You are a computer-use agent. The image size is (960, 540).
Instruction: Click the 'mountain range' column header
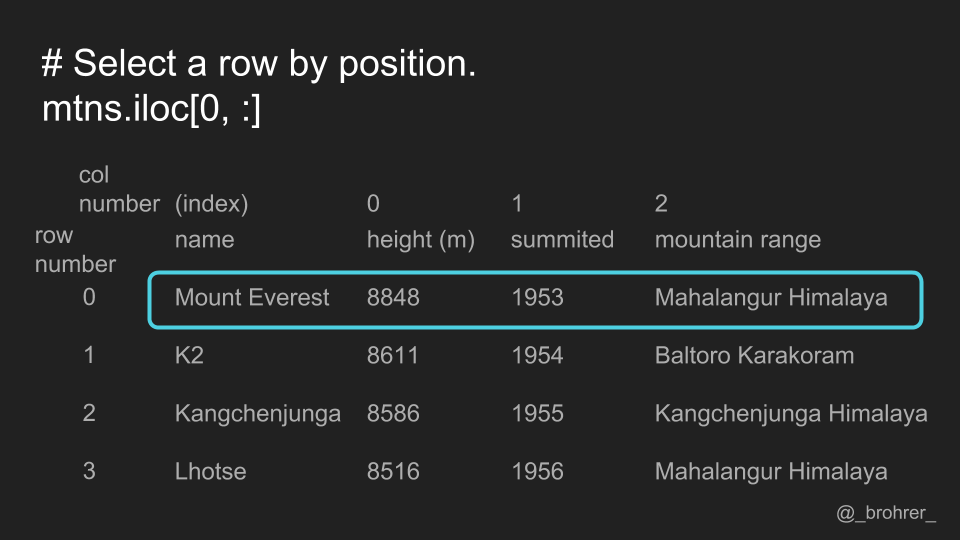click(x=738, y=240)
